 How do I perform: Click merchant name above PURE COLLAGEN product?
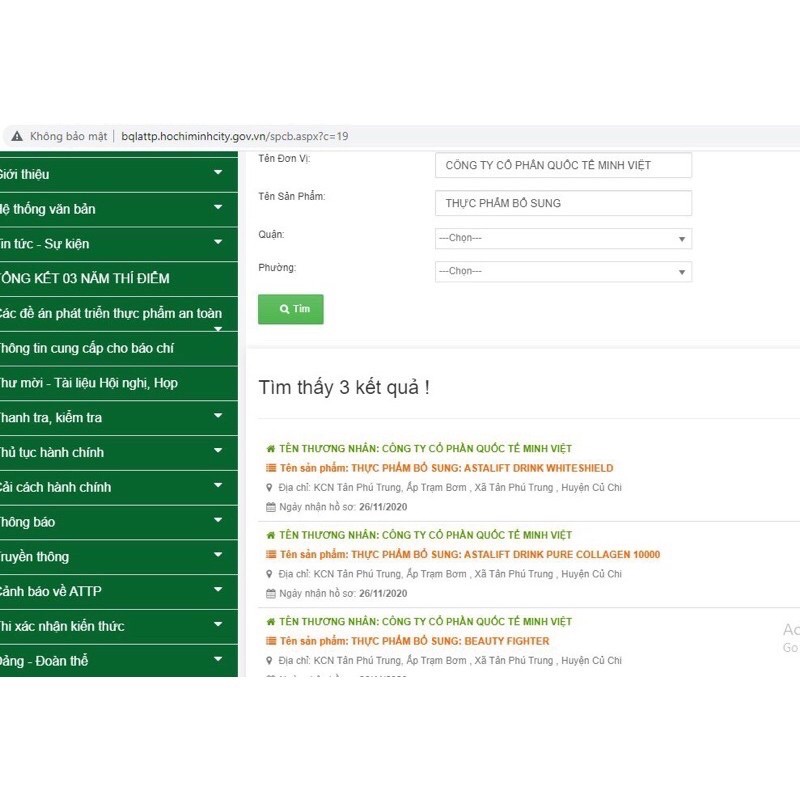pos(426,535)
